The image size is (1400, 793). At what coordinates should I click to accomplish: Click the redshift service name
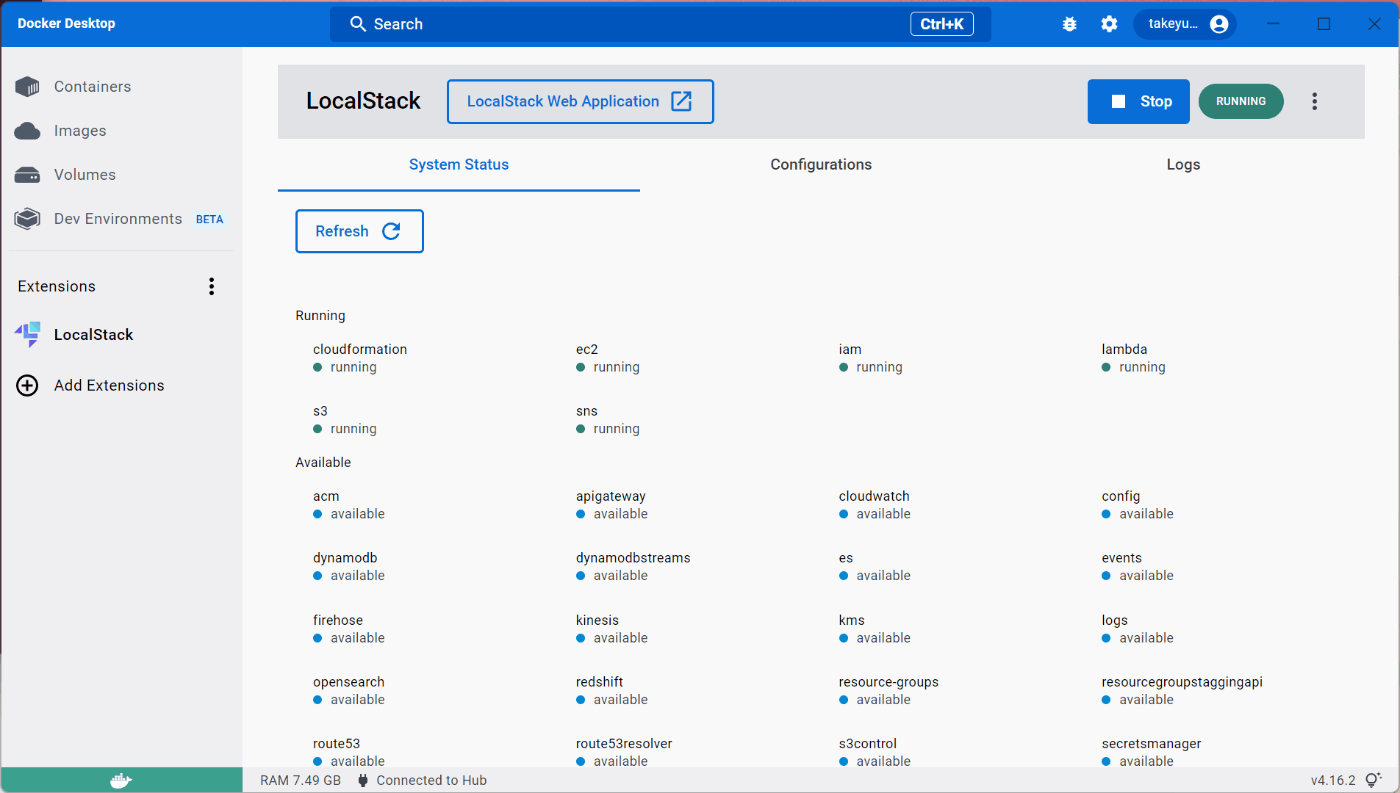(600, 683)
